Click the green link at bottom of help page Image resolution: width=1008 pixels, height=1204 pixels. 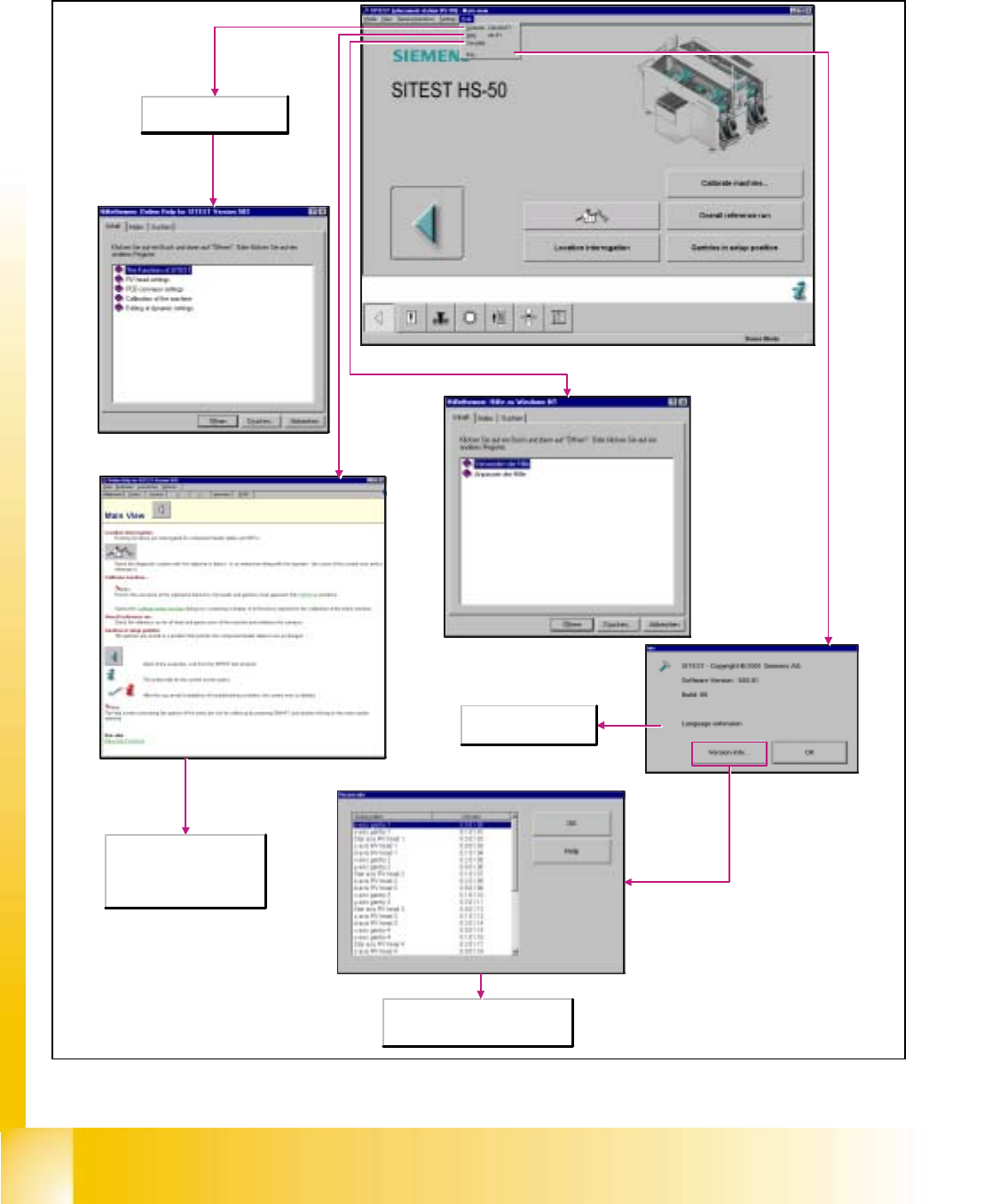tap(124, 741)
